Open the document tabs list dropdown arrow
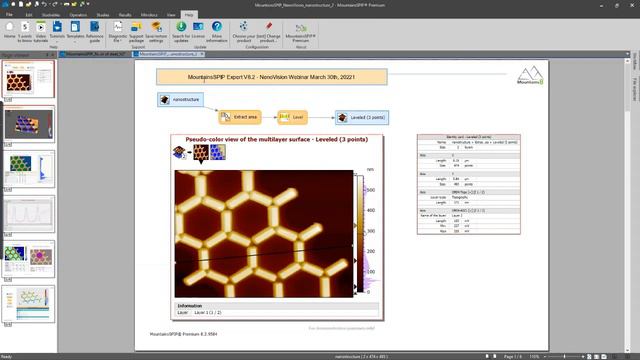640x360 pixels. coord(628,54)
